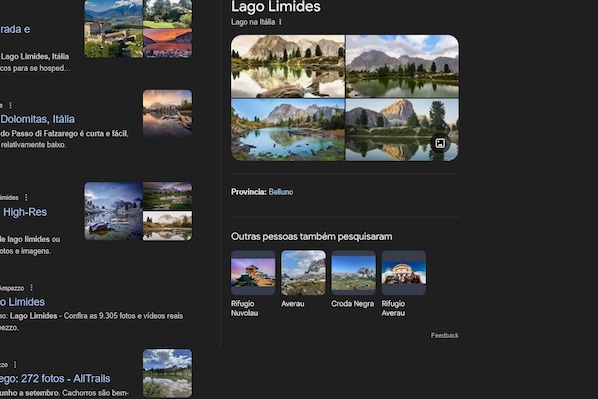The image size is (598, 399).
Task: Select the Croda Negra suggestion card
Action: 353,280
